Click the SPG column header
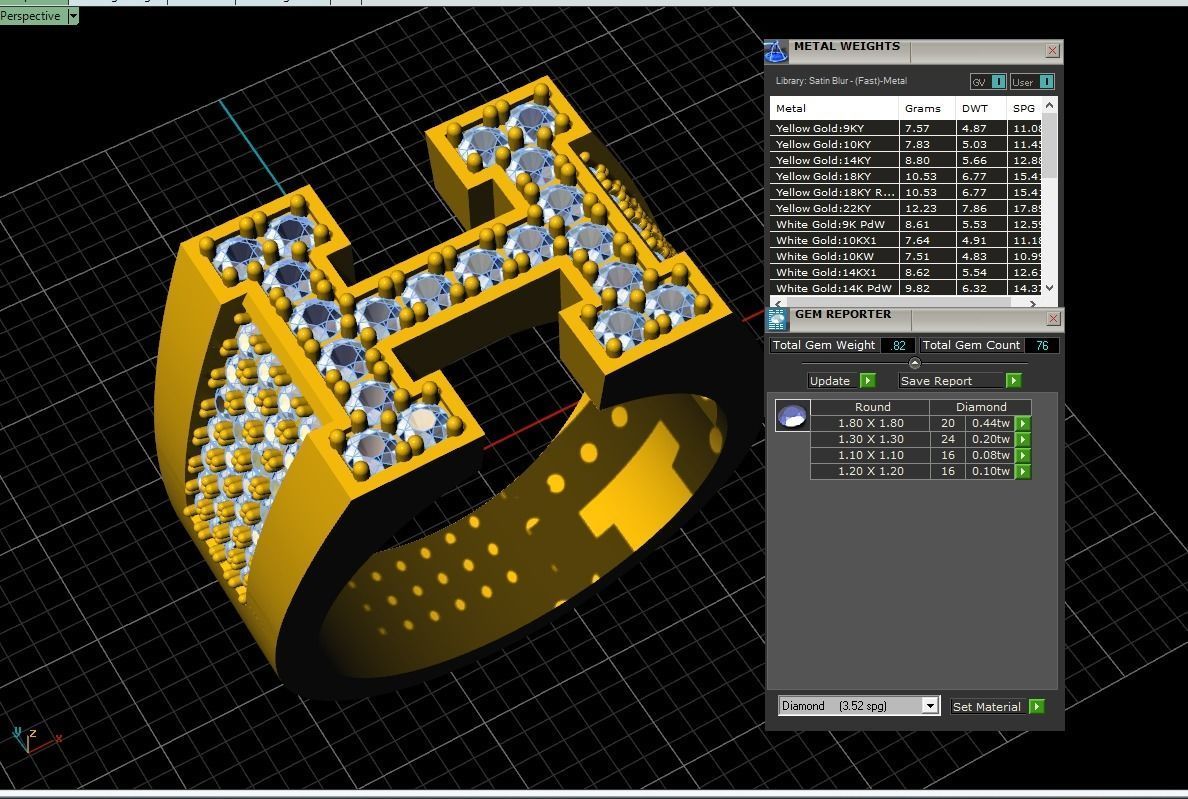 (1024, 108)
